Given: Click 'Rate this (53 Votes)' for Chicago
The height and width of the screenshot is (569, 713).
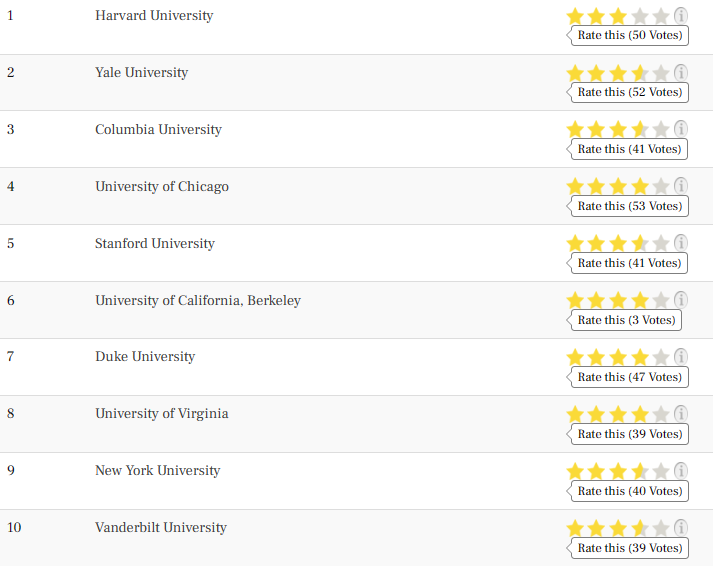Looking at the screenshot, I should [x=629, y=206].
